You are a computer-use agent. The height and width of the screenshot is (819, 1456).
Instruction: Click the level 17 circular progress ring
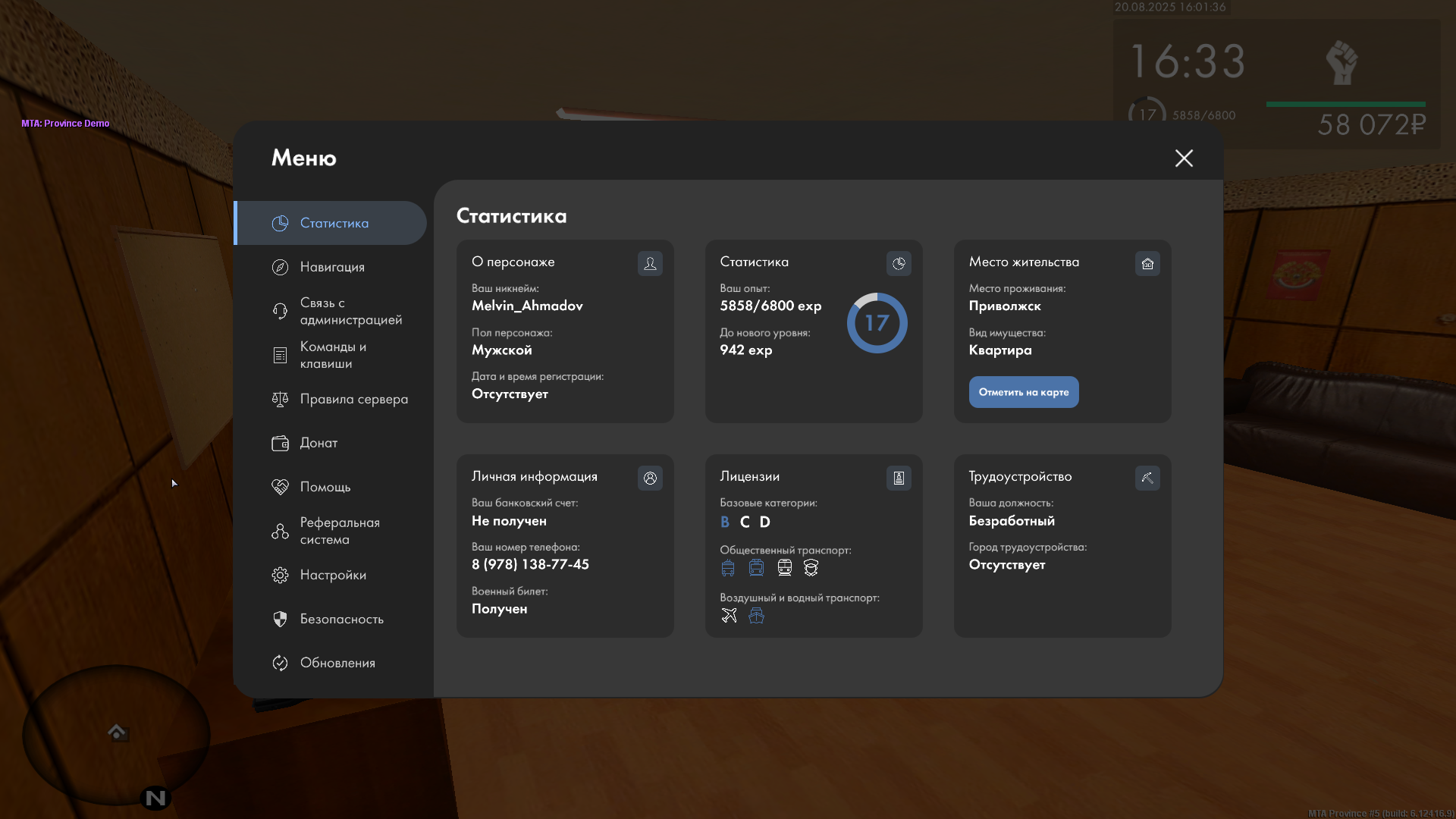coord(877,323)
